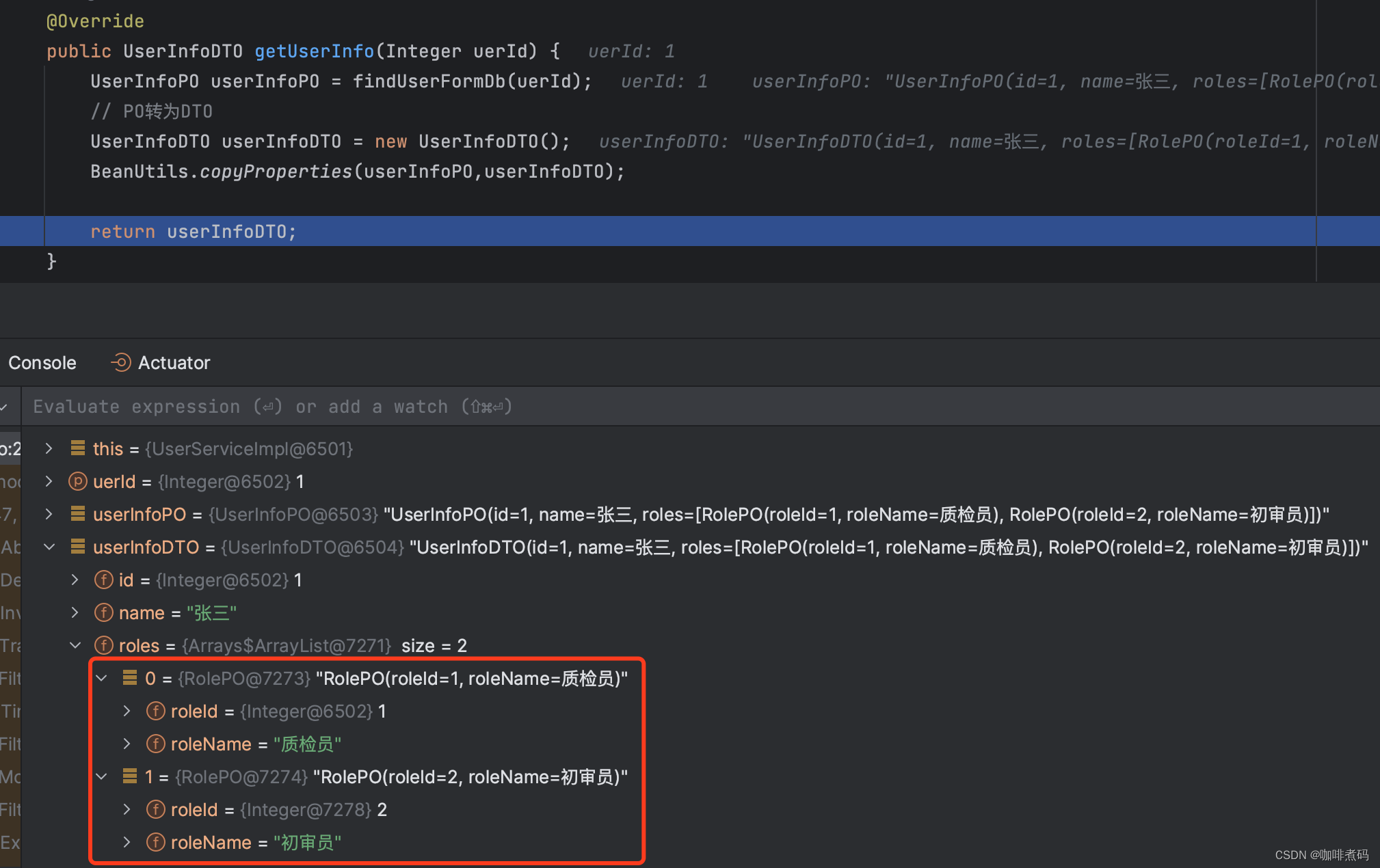Expand the 'this' UserServiceImpl node
The height and width of the screenshot is (868, 1380).
click(49, 448)
